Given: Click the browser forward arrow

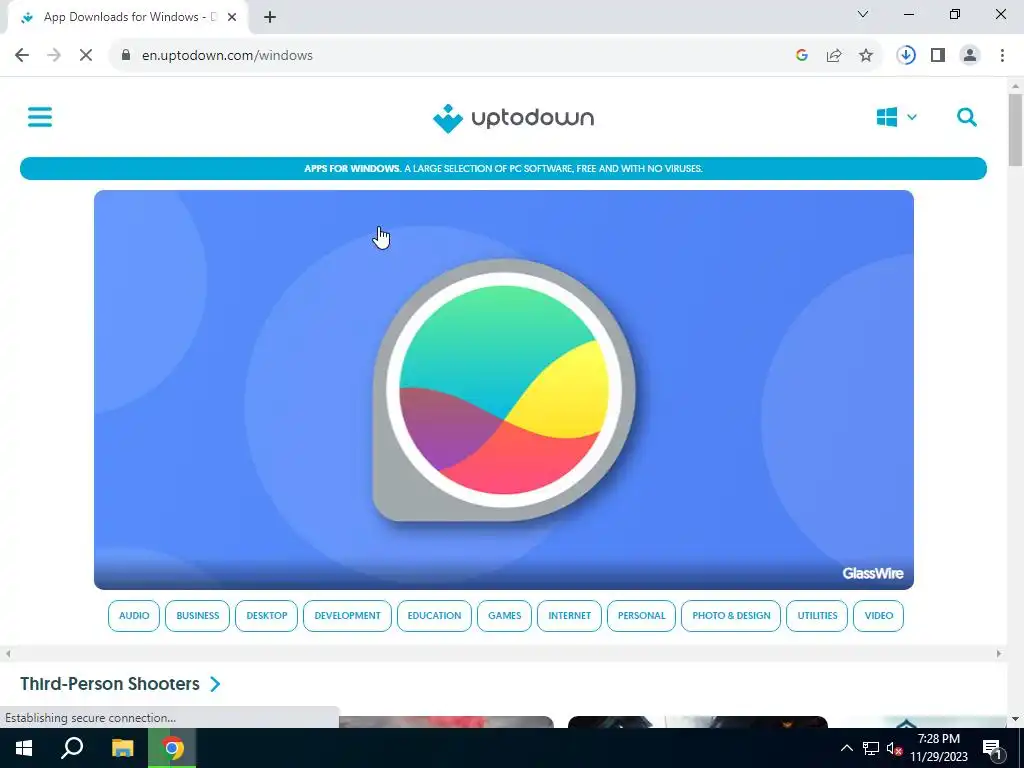Looking at the screenshot, I should [x=54, y=56].
